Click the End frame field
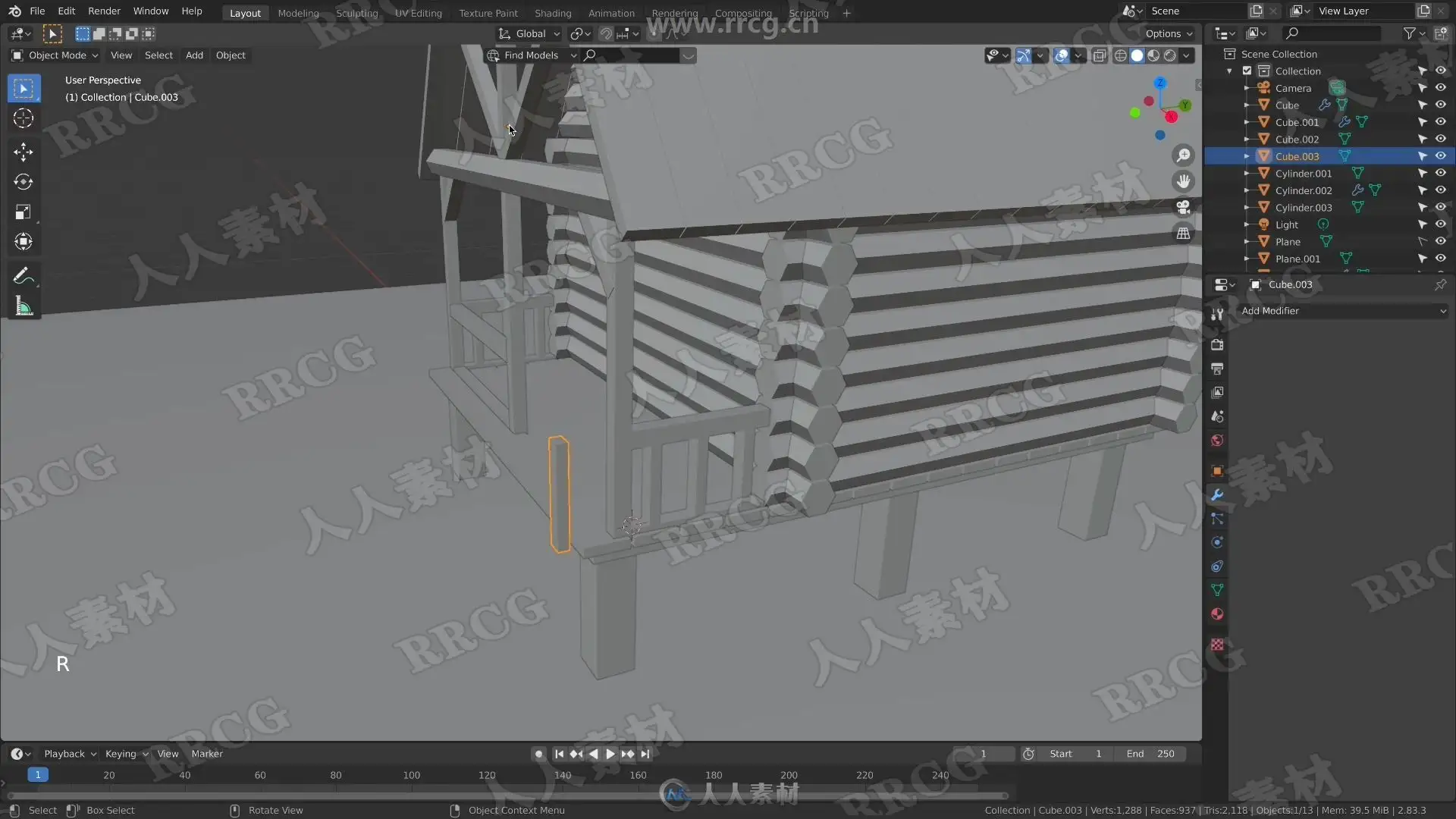 (1150, 754)
